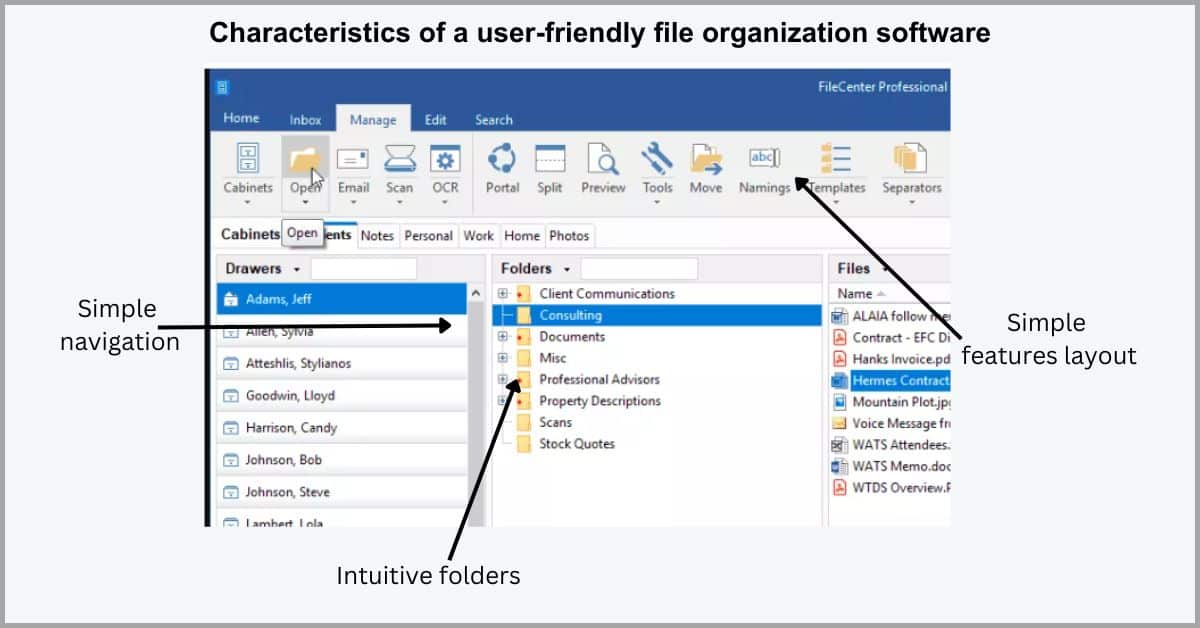Click the folder icon beside Stock Quotes
This screenshot has width=1200, height=628.
click(524, 444)
